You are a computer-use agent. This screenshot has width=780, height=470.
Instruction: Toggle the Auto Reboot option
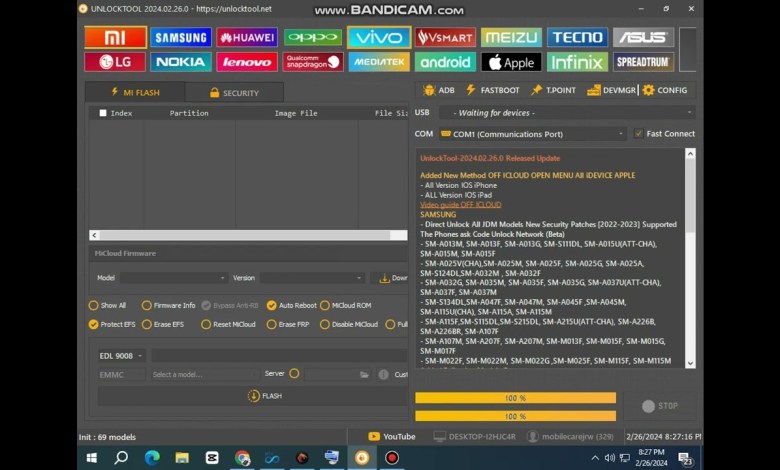pyautogui.click(x=292, y=305)
